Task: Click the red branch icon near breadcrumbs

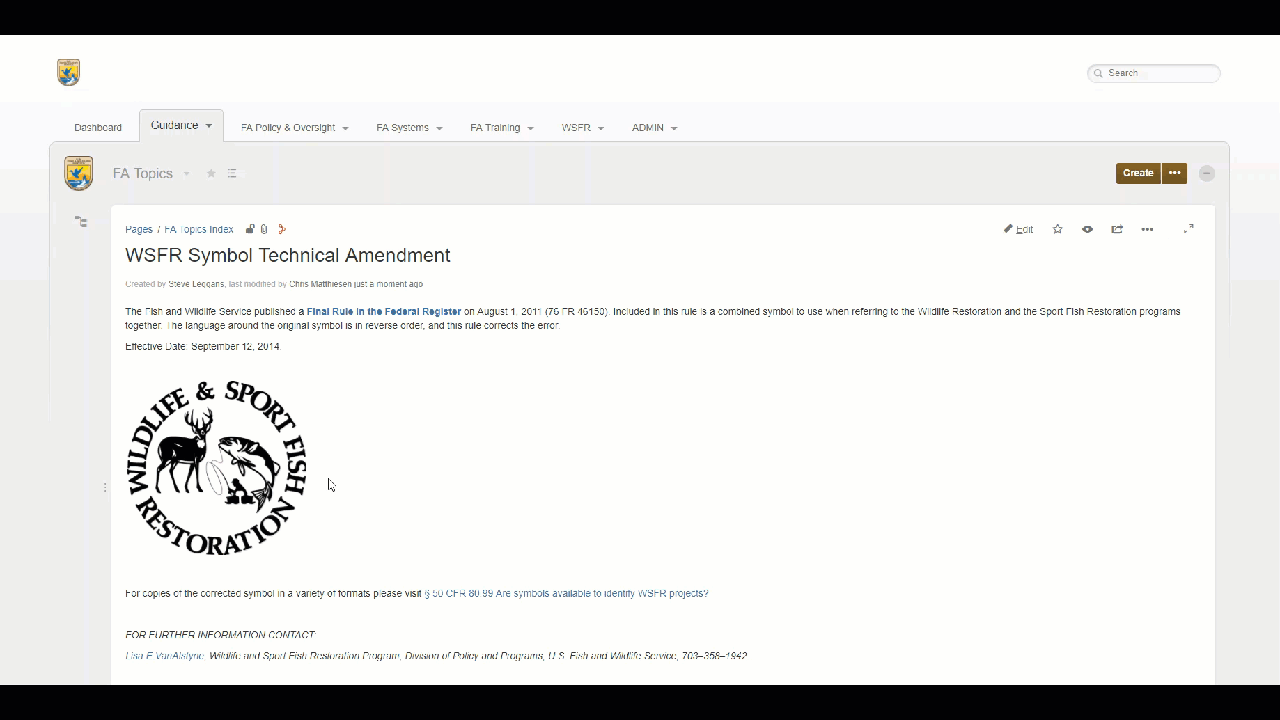Action: [x=282, y=229]
